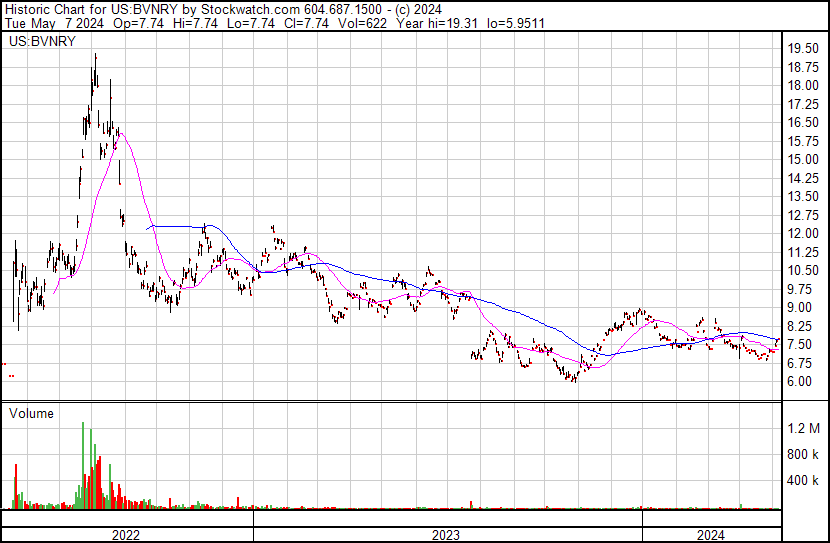Click the tallest green volume bar
The height and width of the screenshot is (543, 830).
coord(83,465)
